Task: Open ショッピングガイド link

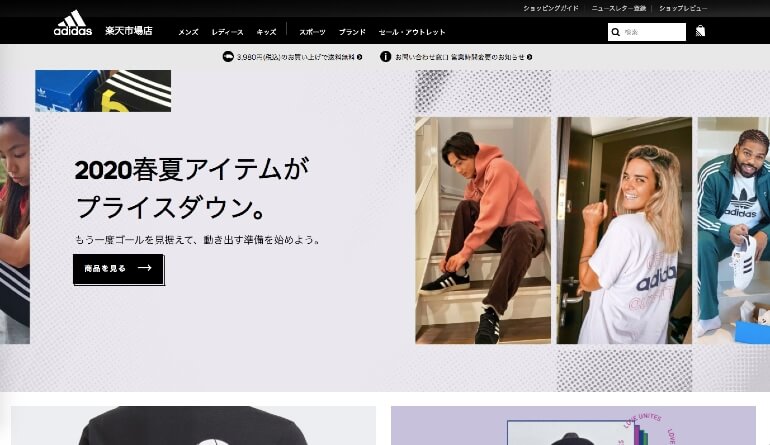Action: click(550, 8)
